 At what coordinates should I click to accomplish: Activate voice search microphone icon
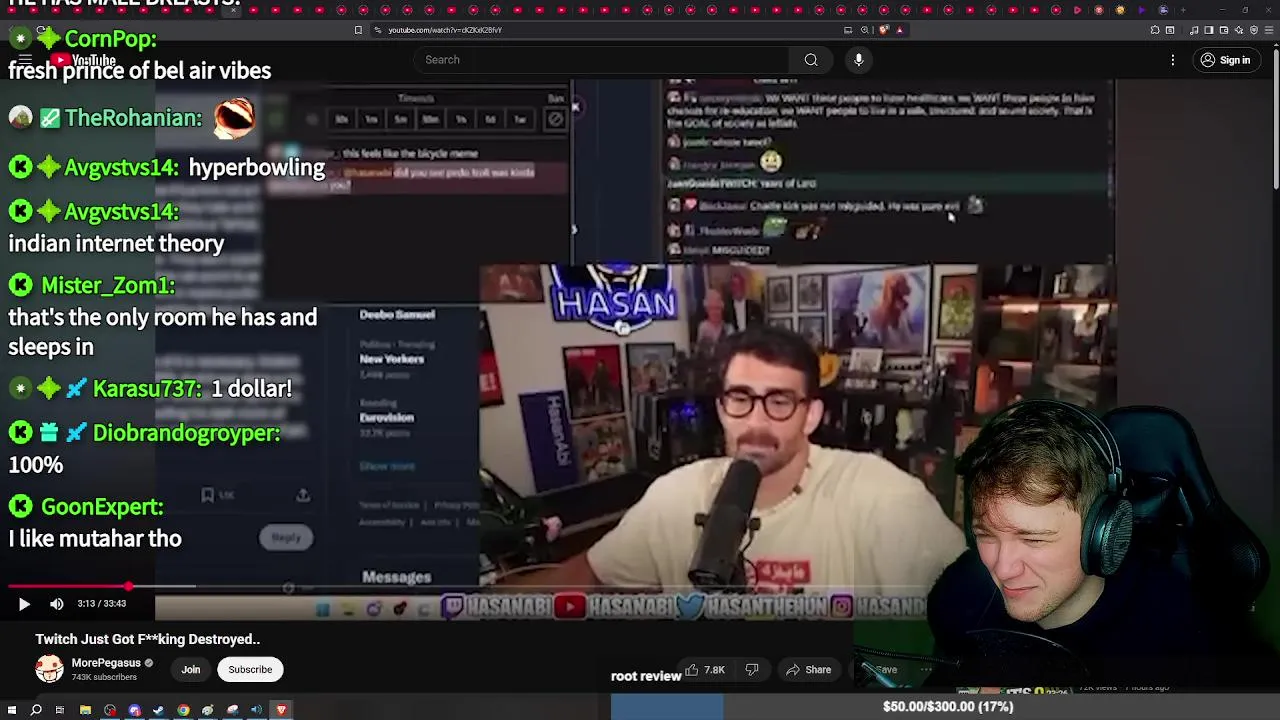[x=858, y=60]
